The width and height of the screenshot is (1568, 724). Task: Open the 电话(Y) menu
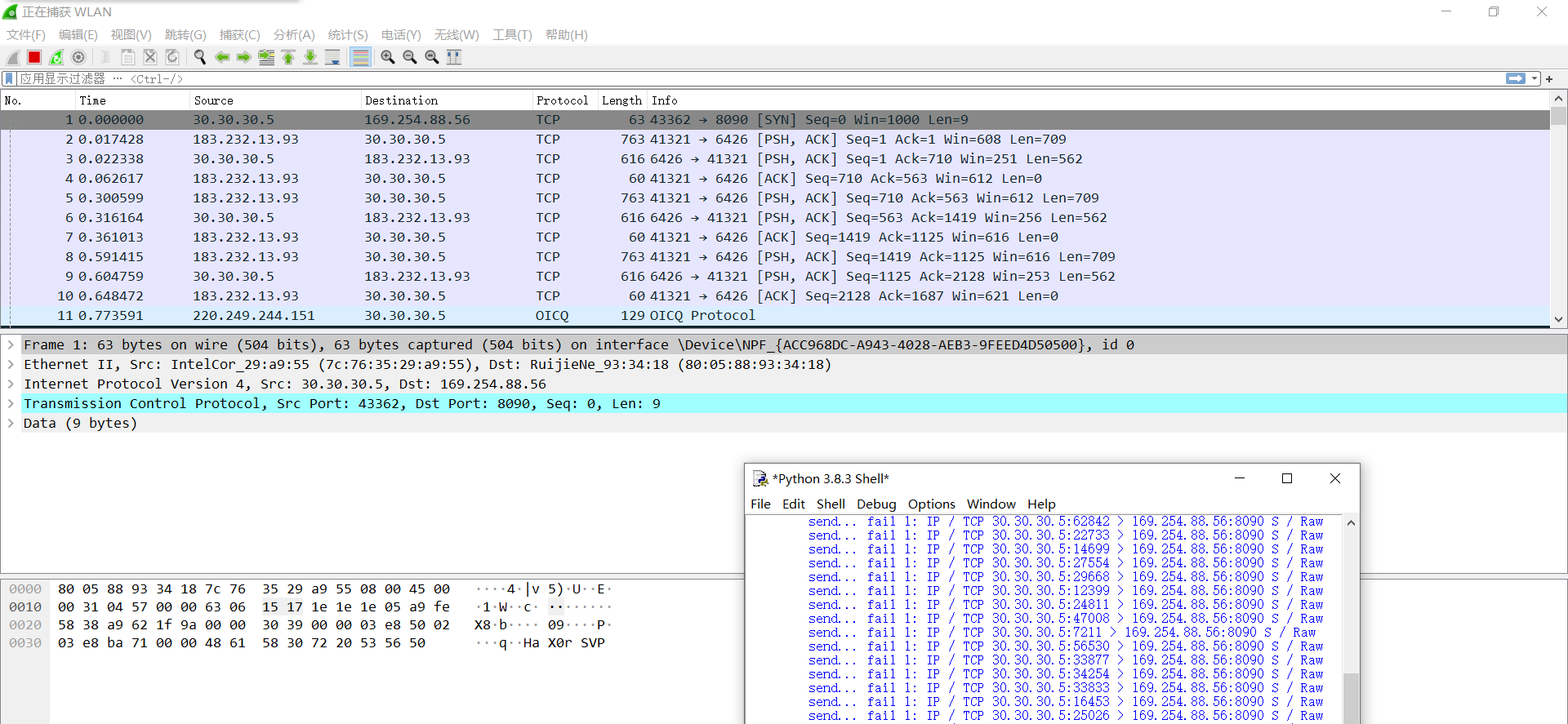(401, 35)
